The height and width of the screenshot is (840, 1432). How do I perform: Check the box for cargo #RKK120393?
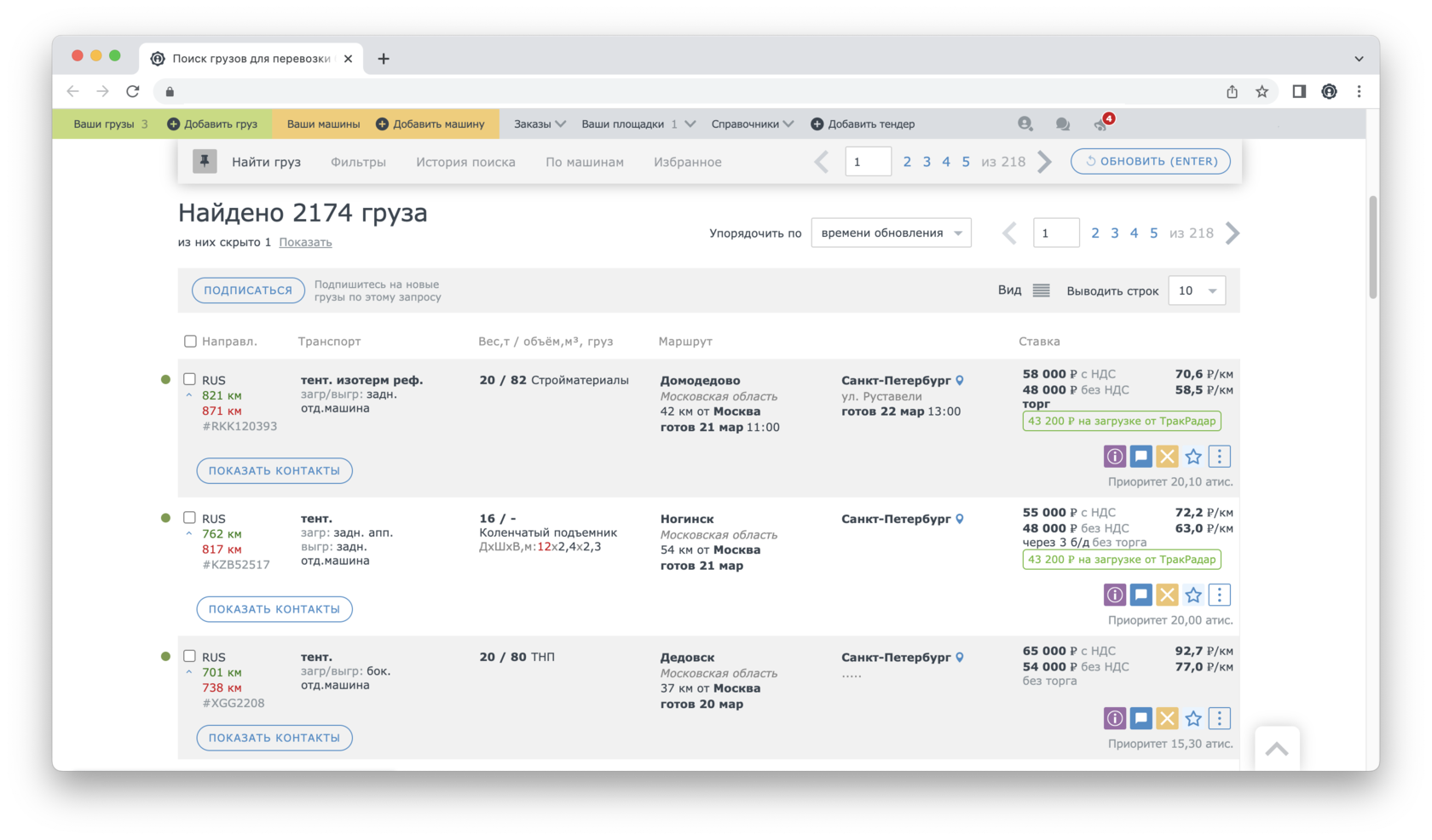click(189, 379)
